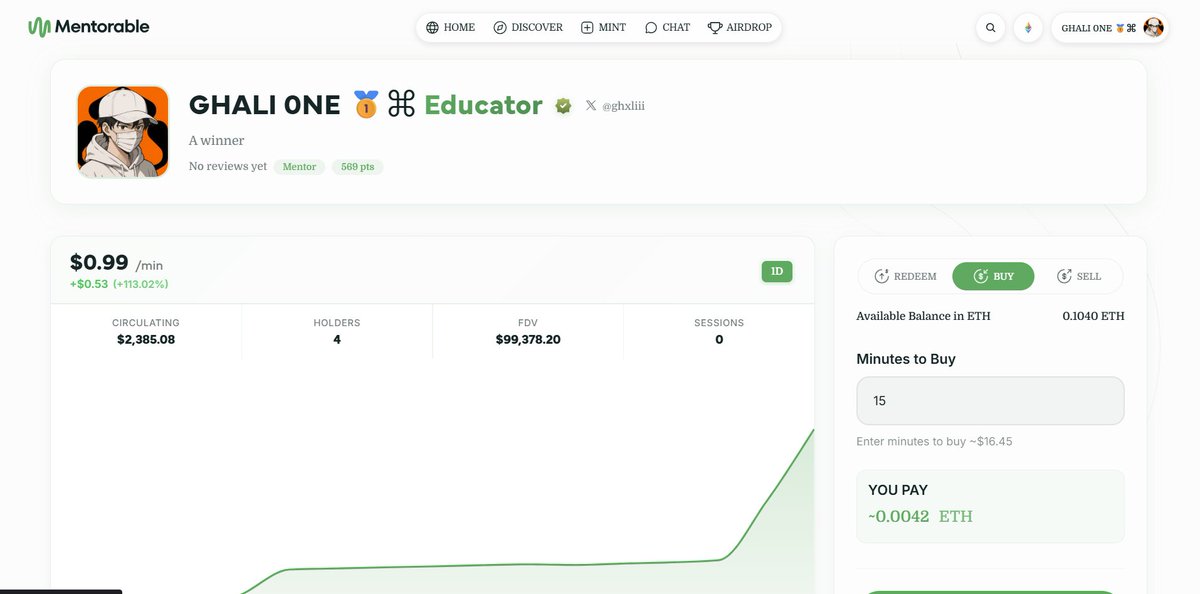The width and height of the screenshot is (1200, 594).
Task: Click the search magnifier icon
Action: 991,28
